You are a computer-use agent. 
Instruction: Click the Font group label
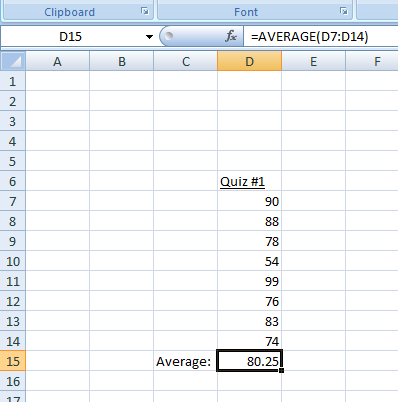[x=246, y=12]
